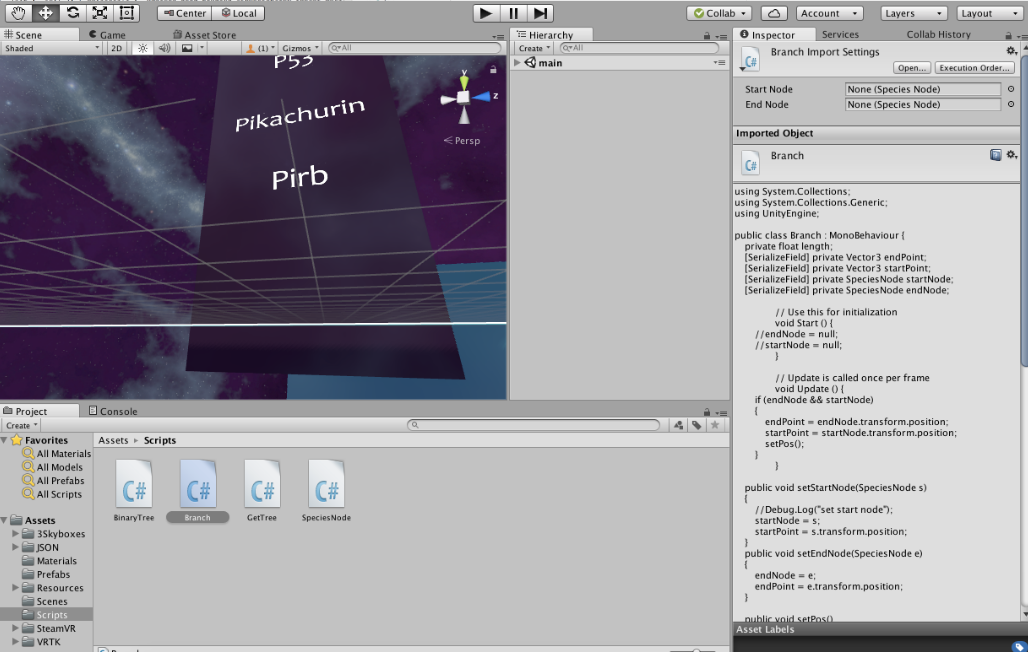Expand the main scene in Hierarchy
Screen dimensions: 1028x652
(x=517, y=63)
